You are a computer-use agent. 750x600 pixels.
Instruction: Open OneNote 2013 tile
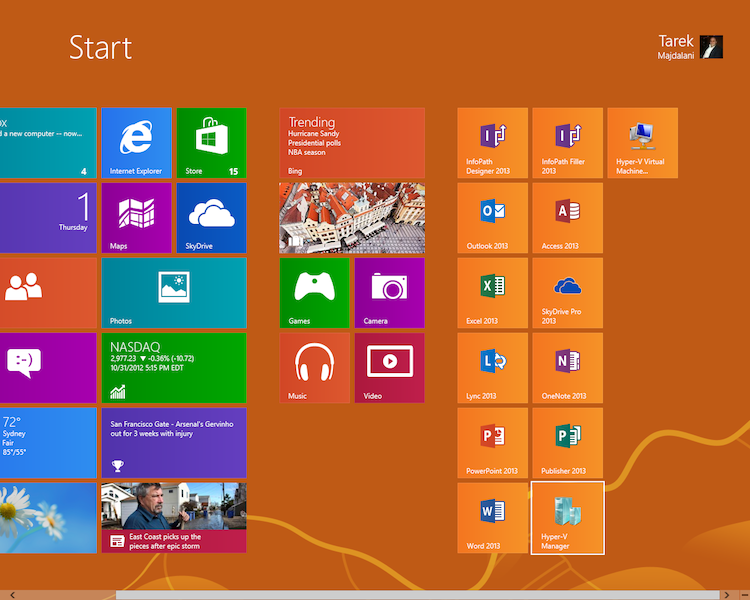(x=567, y=368)
